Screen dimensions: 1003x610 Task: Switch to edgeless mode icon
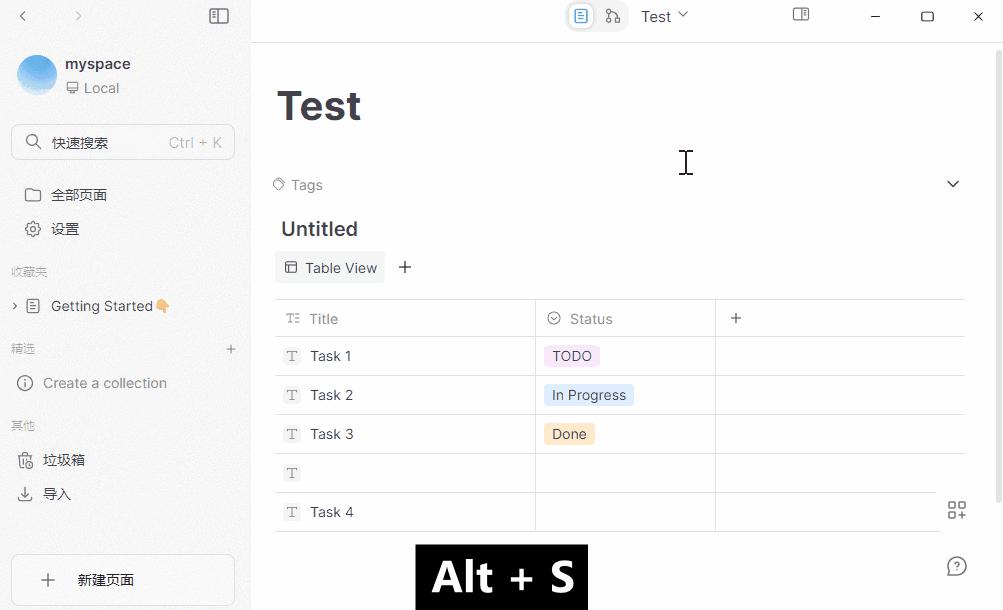[x=613, y=16]
